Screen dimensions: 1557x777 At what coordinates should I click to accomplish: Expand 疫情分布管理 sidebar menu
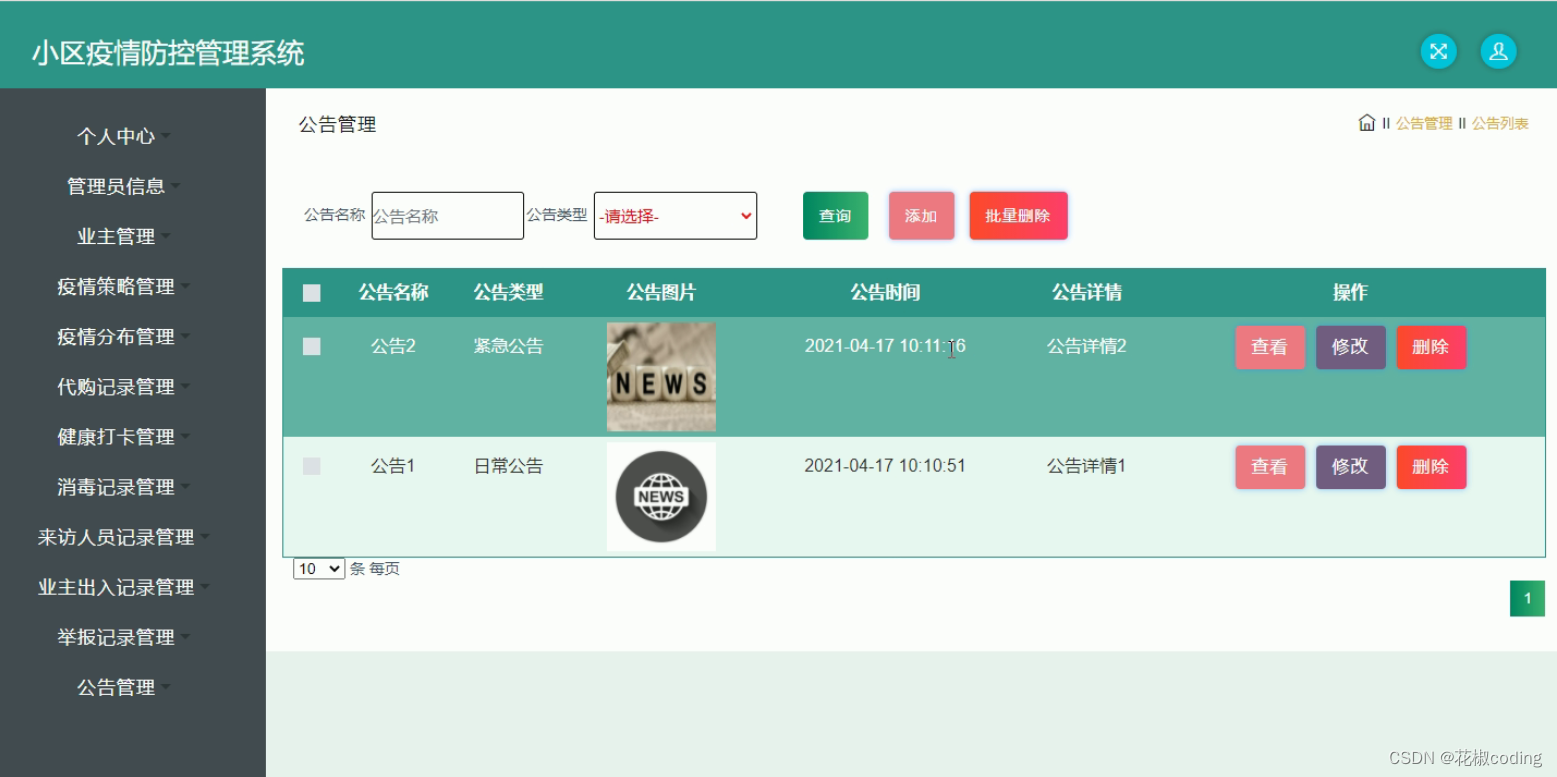click(123, 337)
